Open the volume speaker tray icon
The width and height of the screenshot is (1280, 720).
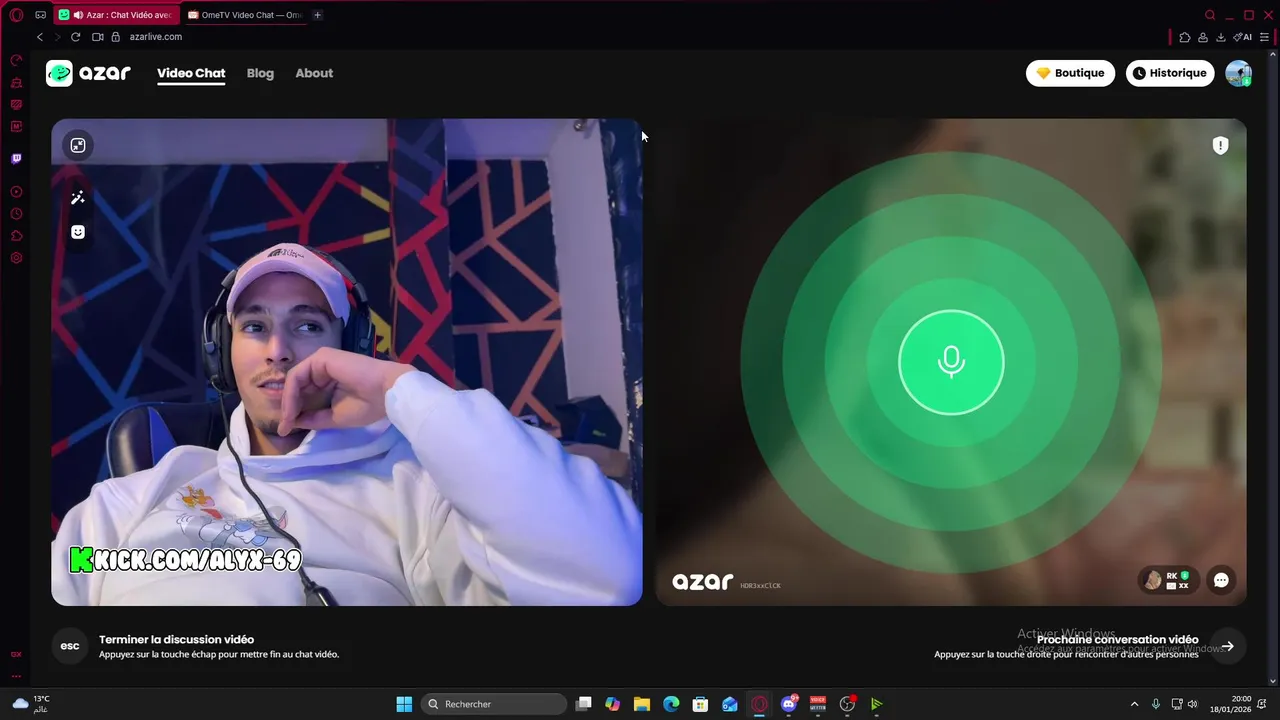point(1192,704)
